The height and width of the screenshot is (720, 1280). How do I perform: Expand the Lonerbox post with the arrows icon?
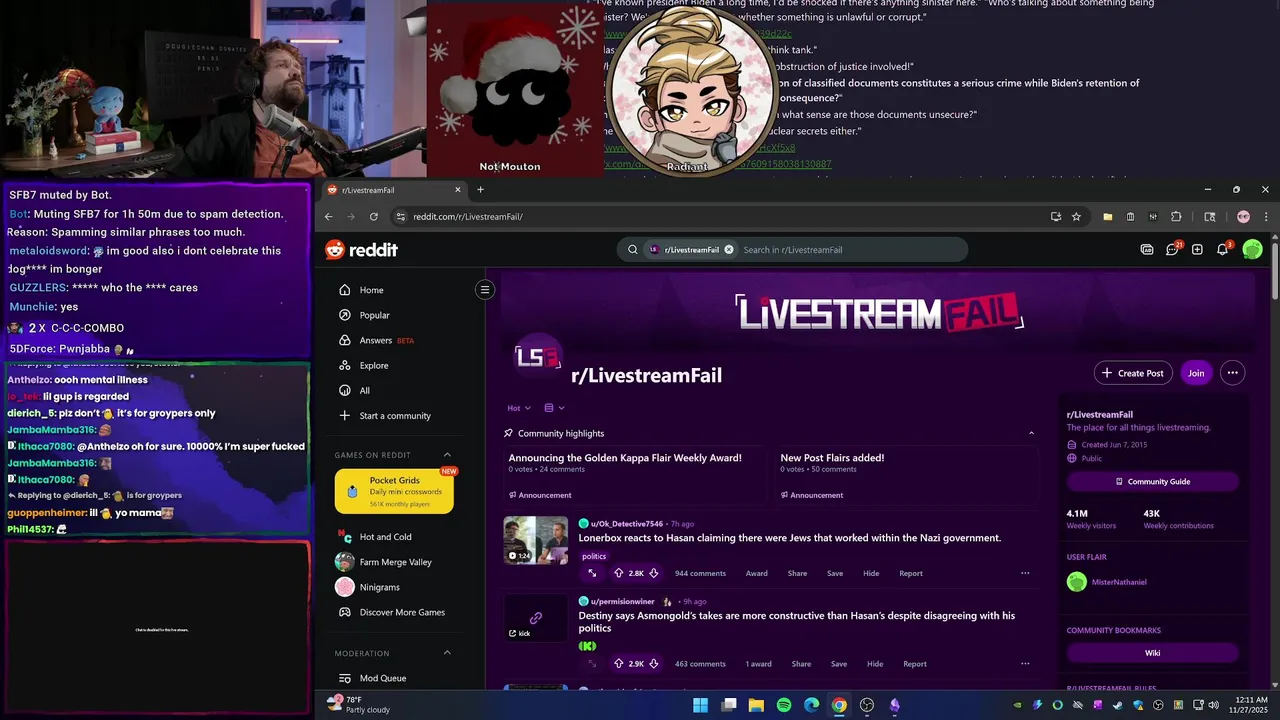coord(592,573)
